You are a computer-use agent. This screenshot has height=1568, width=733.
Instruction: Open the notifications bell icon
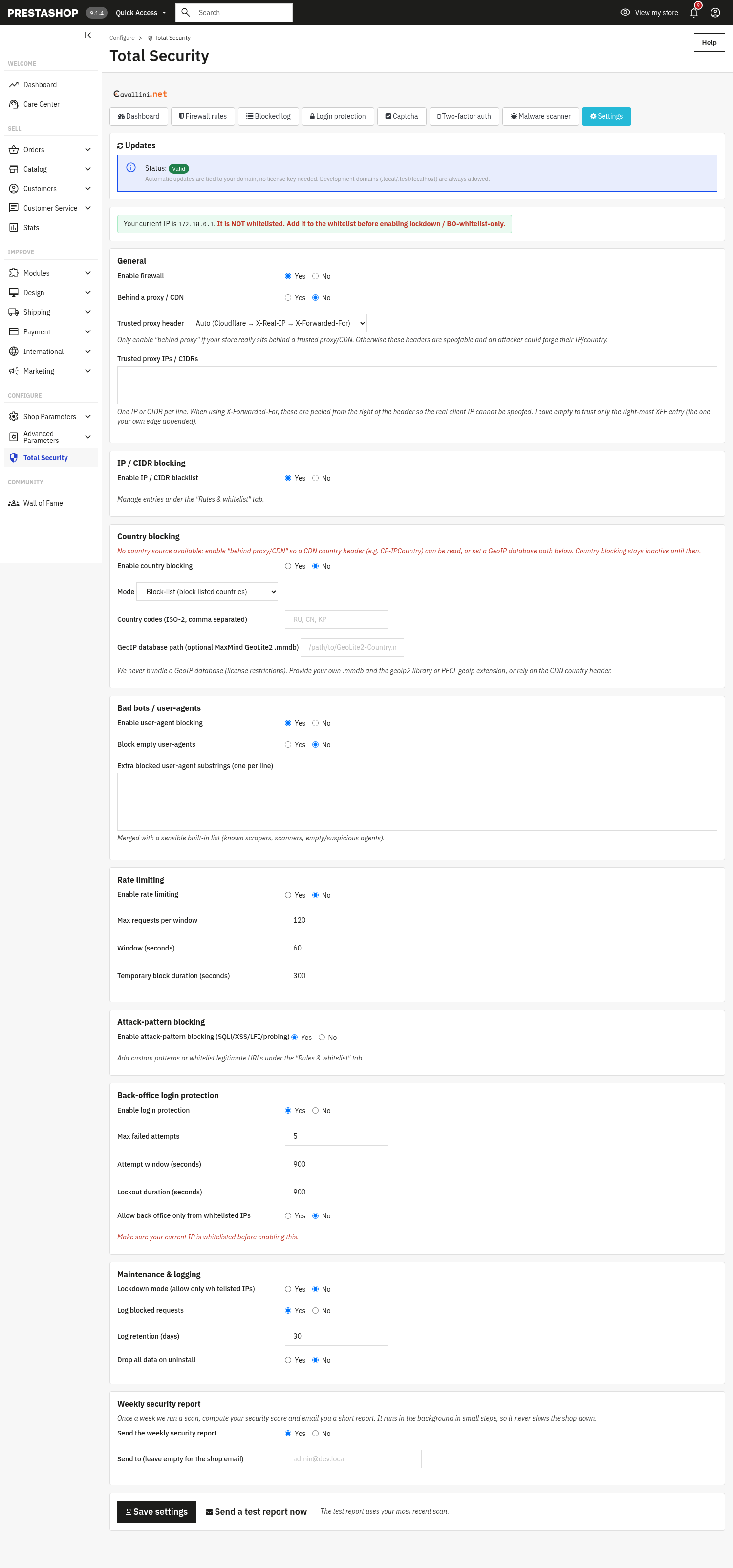tap(693, 12)
